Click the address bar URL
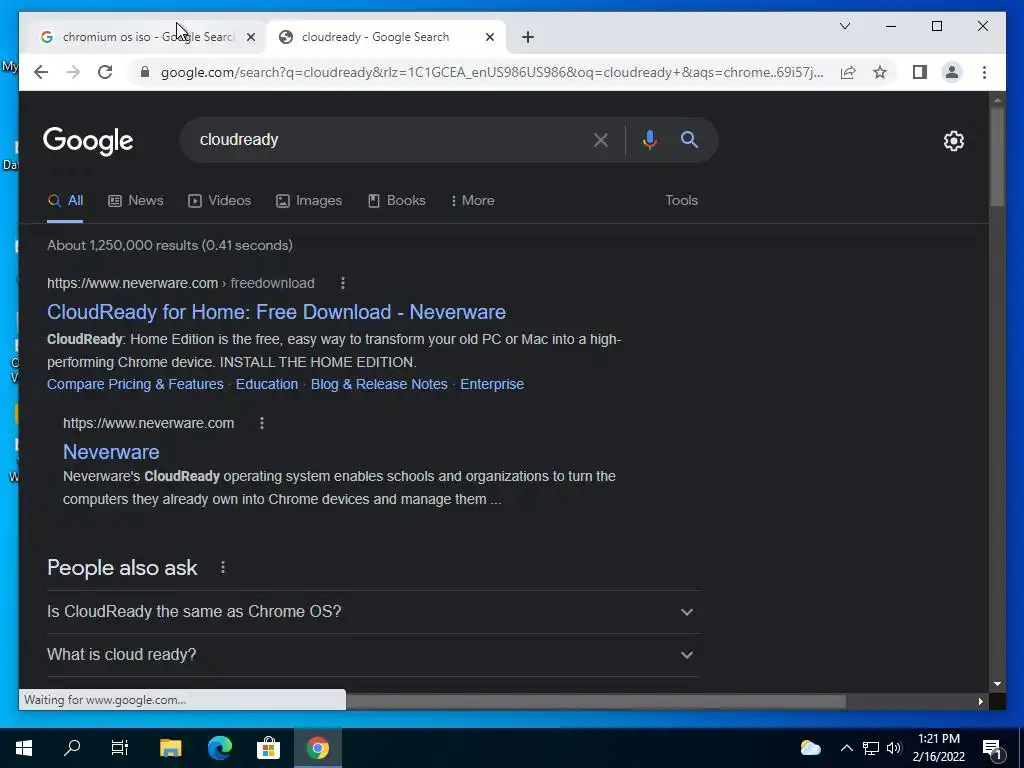Image resolution: width=1024 pixels, height=768 pixels. click(492, 72)
